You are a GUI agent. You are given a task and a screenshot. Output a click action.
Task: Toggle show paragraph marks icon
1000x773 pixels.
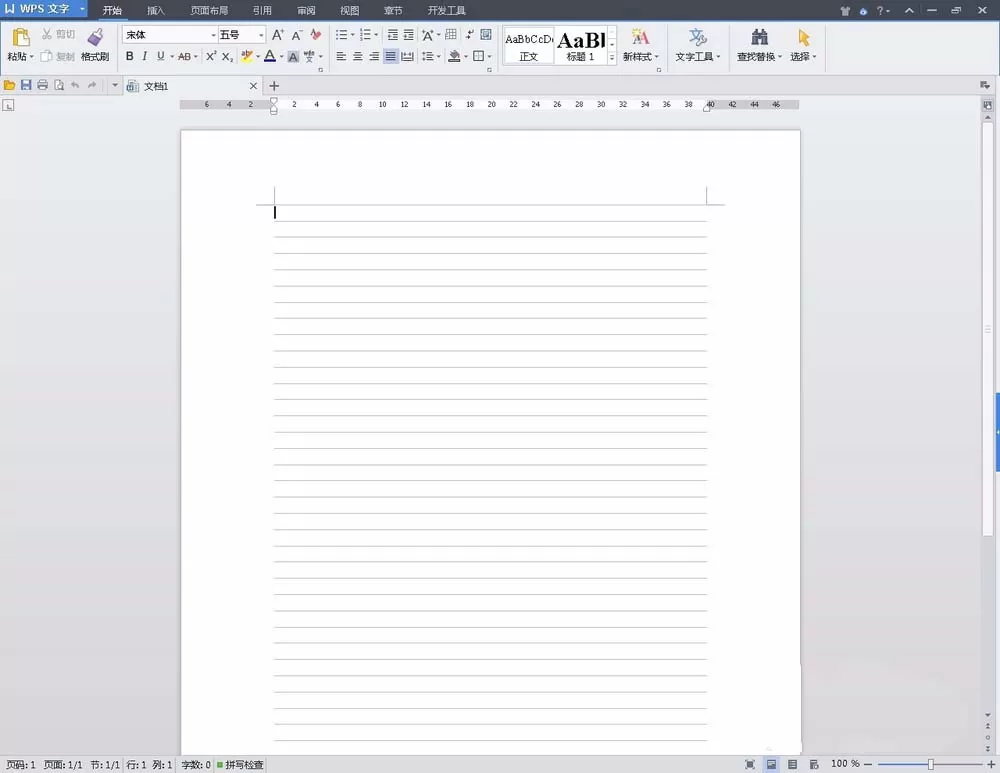click(x=470, y=34)
